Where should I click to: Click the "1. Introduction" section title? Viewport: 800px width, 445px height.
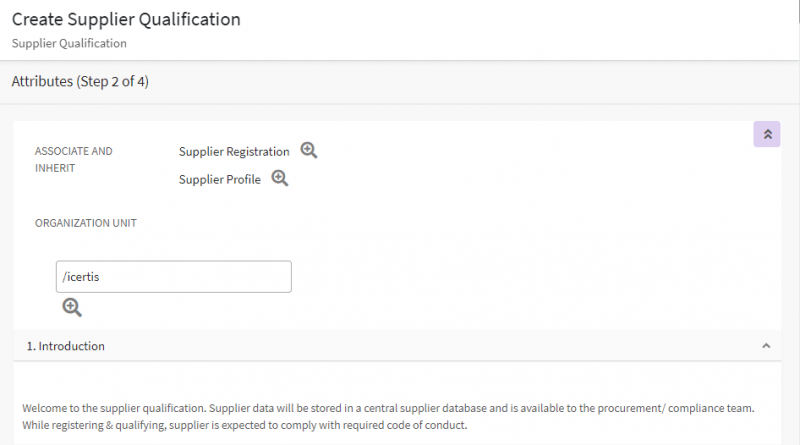[x=65, y=346]
